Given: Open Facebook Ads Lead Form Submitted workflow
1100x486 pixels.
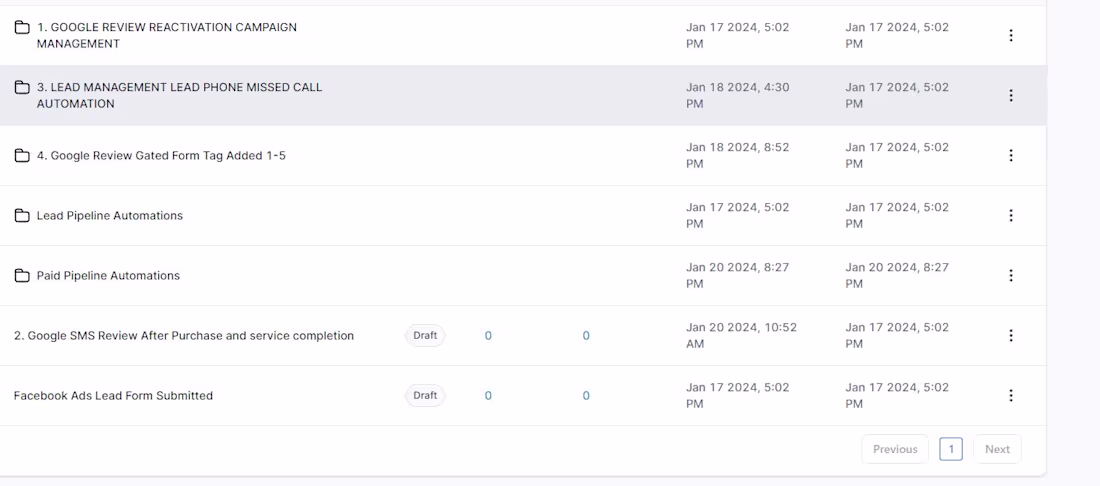Looking at the screenshot, I should [113, 396].
